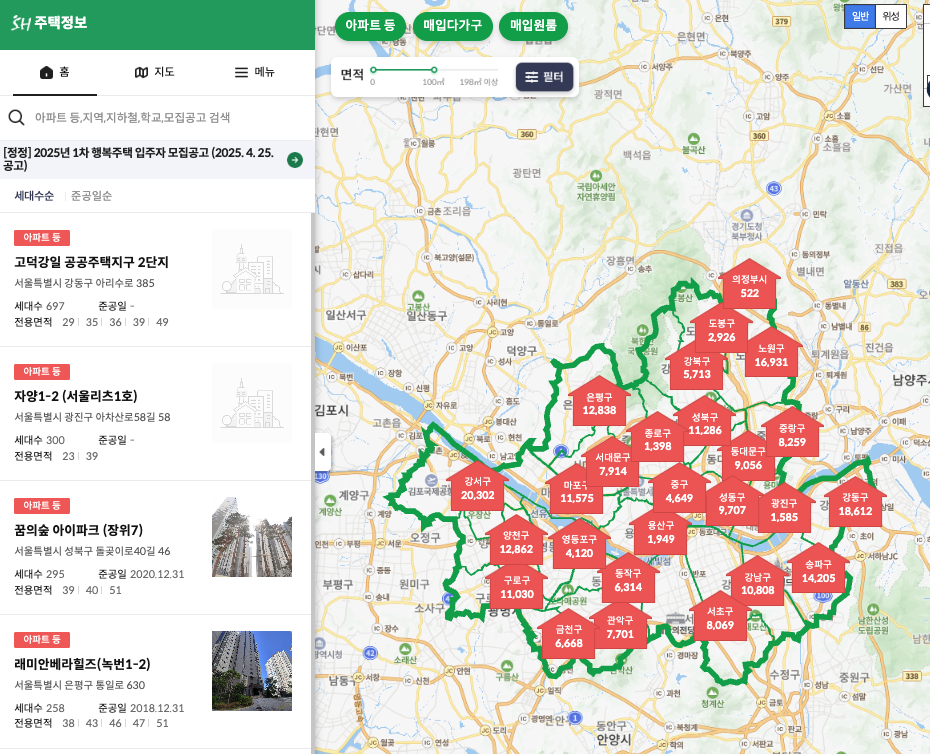Select the 노원구 16,931 district marker
Screen dimensions: 930x754
click(x=771, y=357)
